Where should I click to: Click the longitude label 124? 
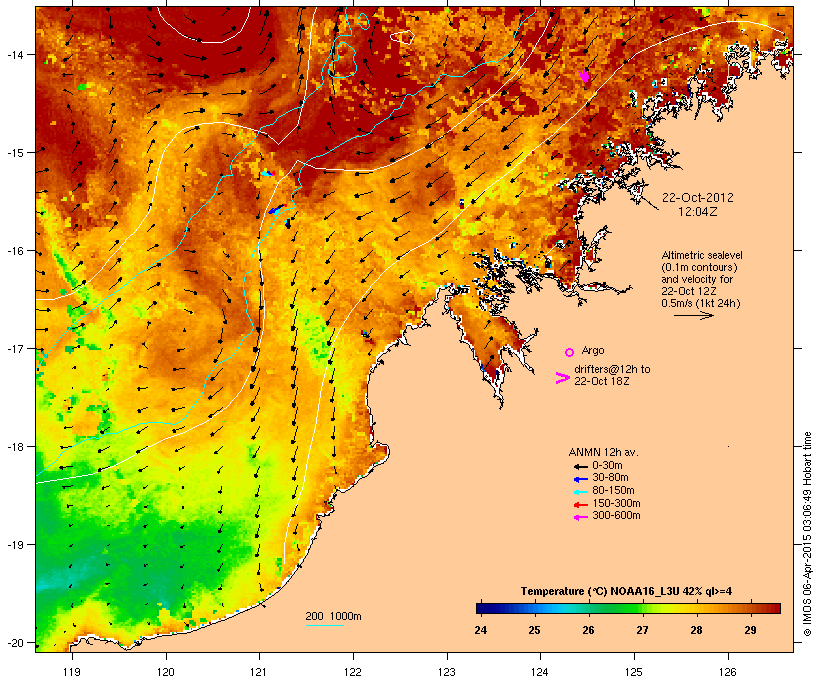tap(540, 672)
